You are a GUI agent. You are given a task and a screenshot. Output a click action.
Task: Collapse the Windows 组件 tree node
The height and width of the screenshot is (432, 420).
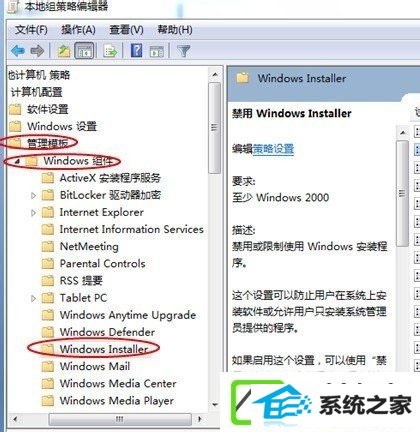click(x=18, y=161)
